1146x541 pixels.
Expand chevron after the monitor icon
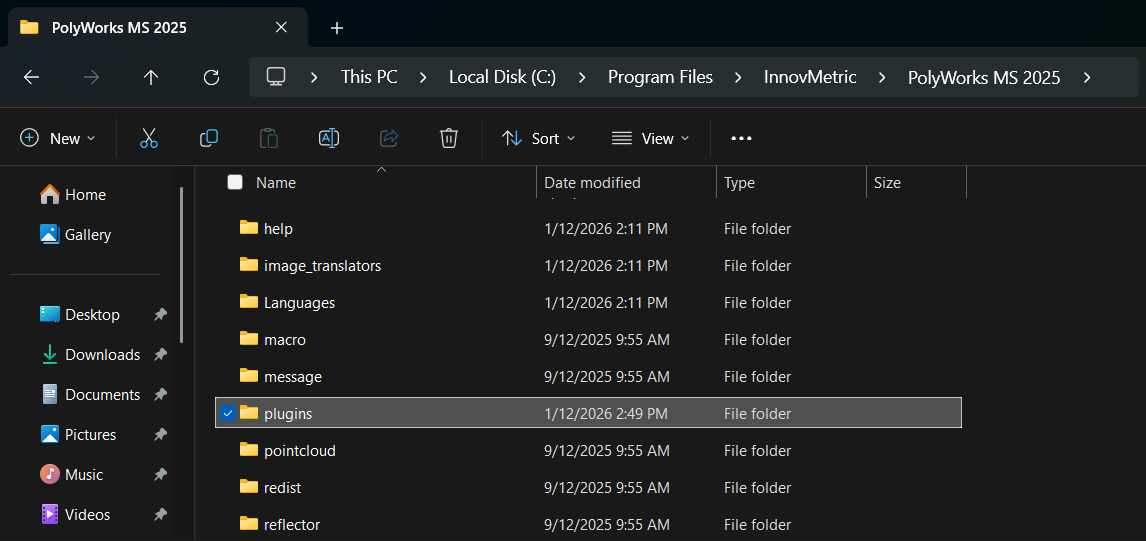click(x=314, y=77)
